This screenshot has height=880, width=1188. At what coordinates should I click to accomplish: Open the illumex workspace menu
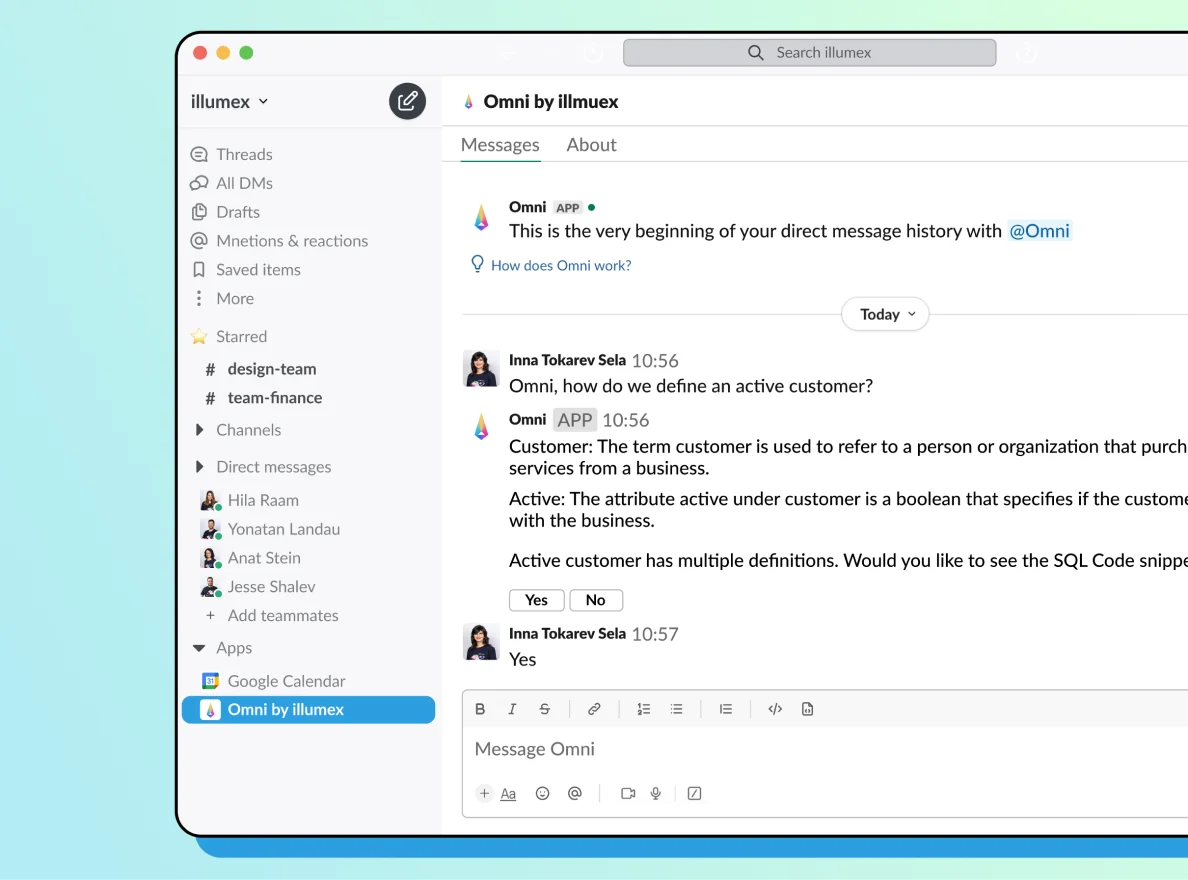point(230,101)
